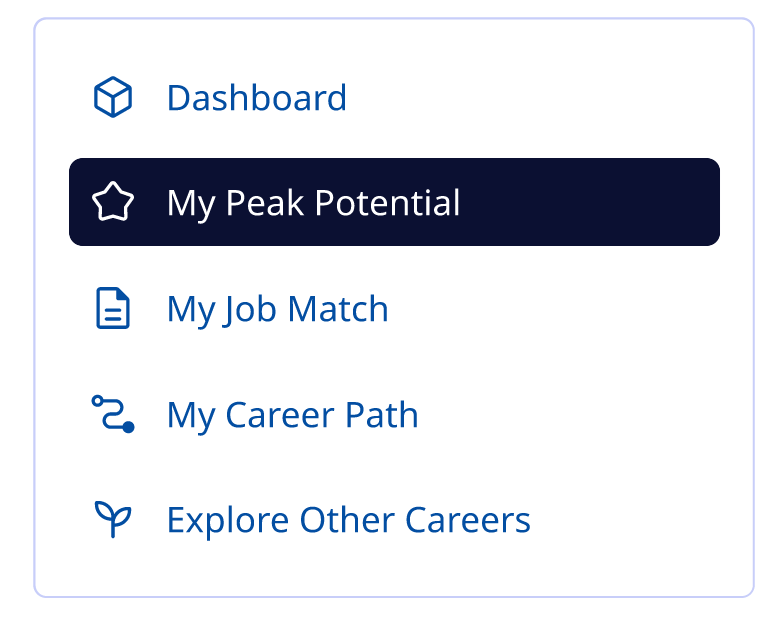Click the Dashboard text label
The height and width of the screenshot is (630, 774).
(256, 98)
